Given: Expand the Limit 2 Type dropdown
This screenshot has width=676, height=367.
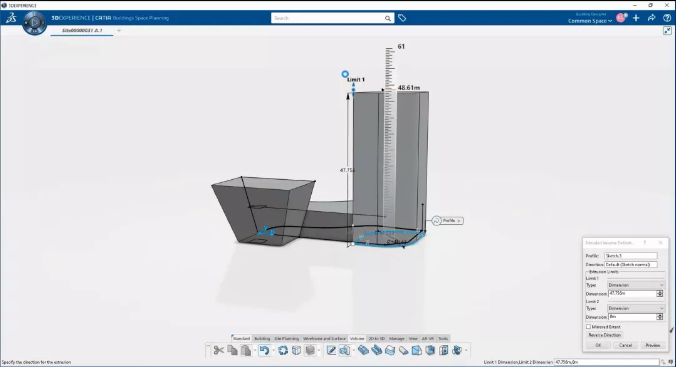Looking at the screenshot, I should 636,308.
